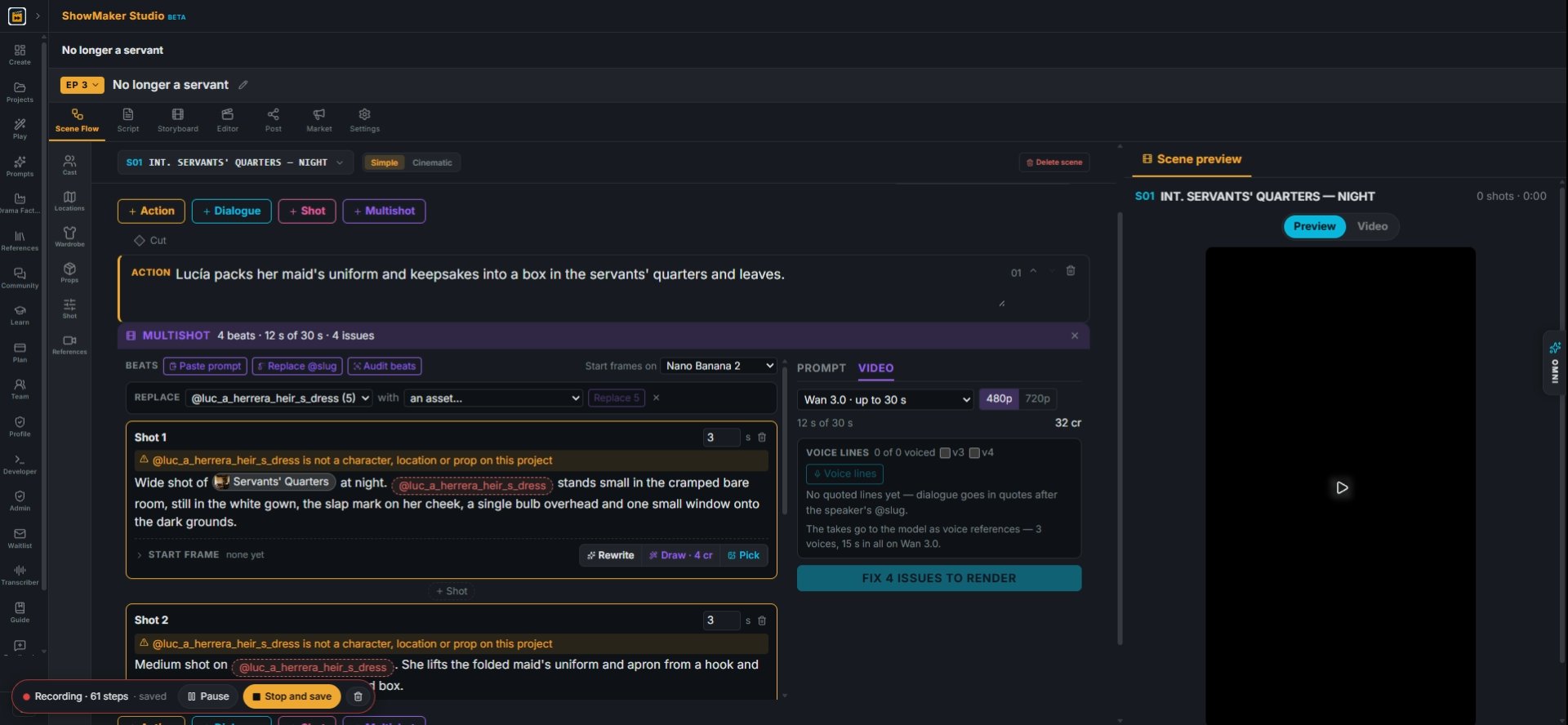Click Stop and save recording

click(x=292, y=696)
